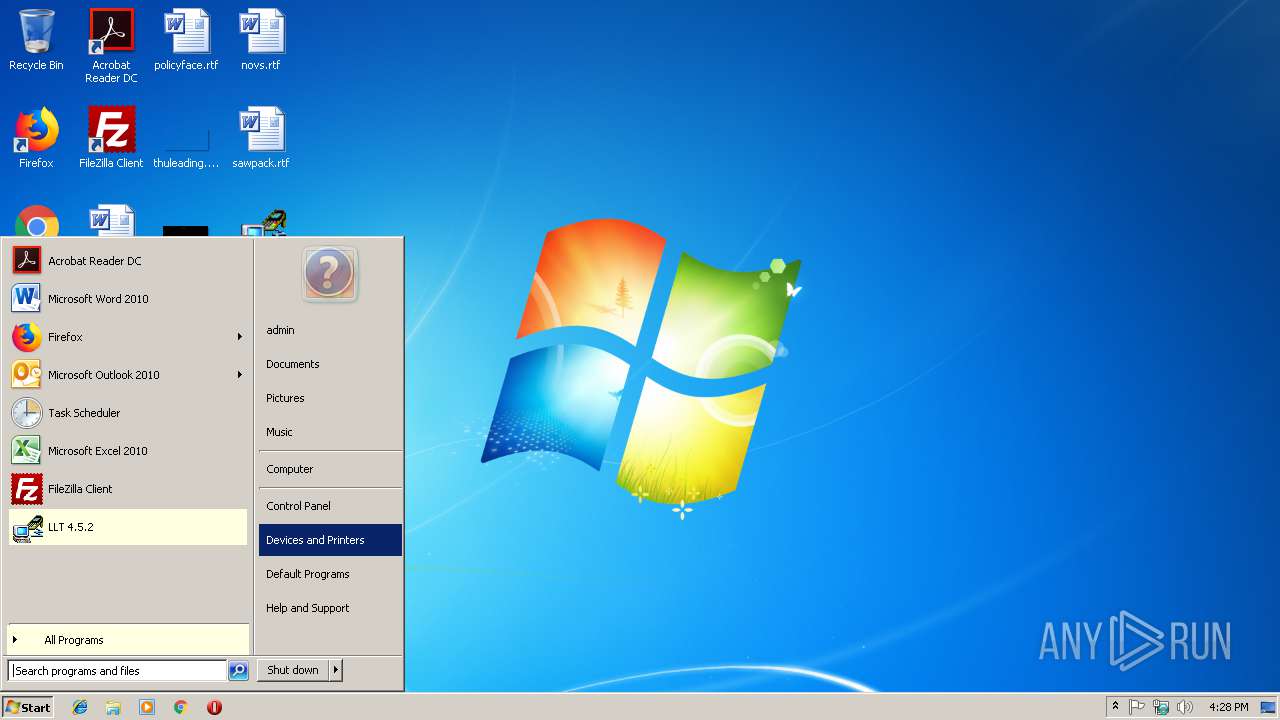Open Internet Explorer from taskbar
This screenshot has width=1280, height=720.
tap(80, 707)
